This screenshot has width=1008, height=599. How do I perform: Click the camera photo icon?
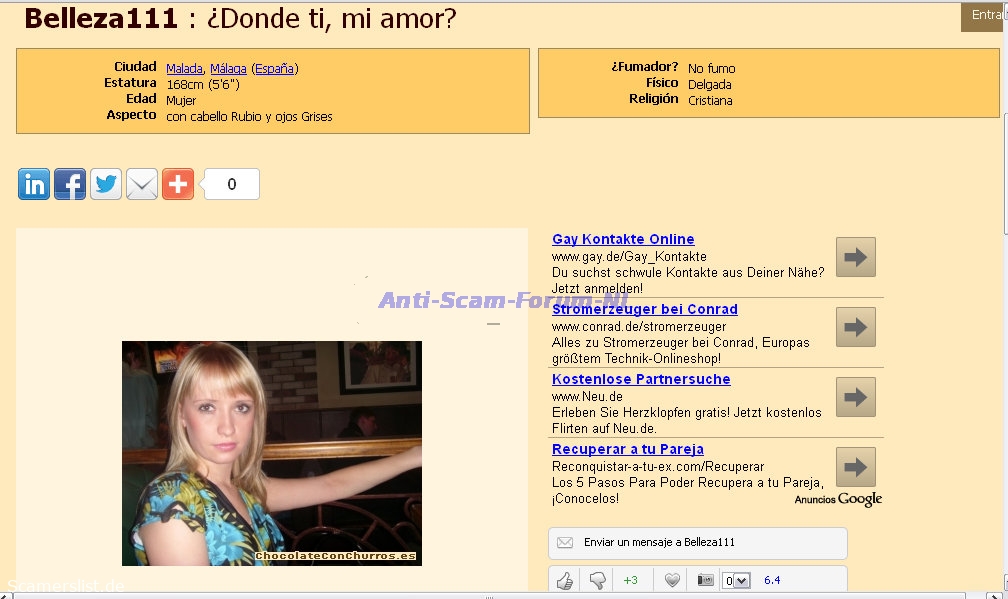(705, 580)
